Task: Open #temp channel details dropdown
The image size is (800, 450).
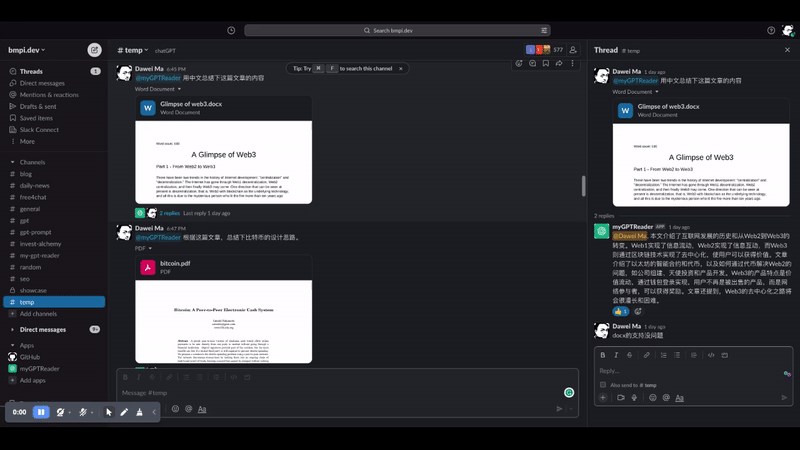Action: [133, 50]
